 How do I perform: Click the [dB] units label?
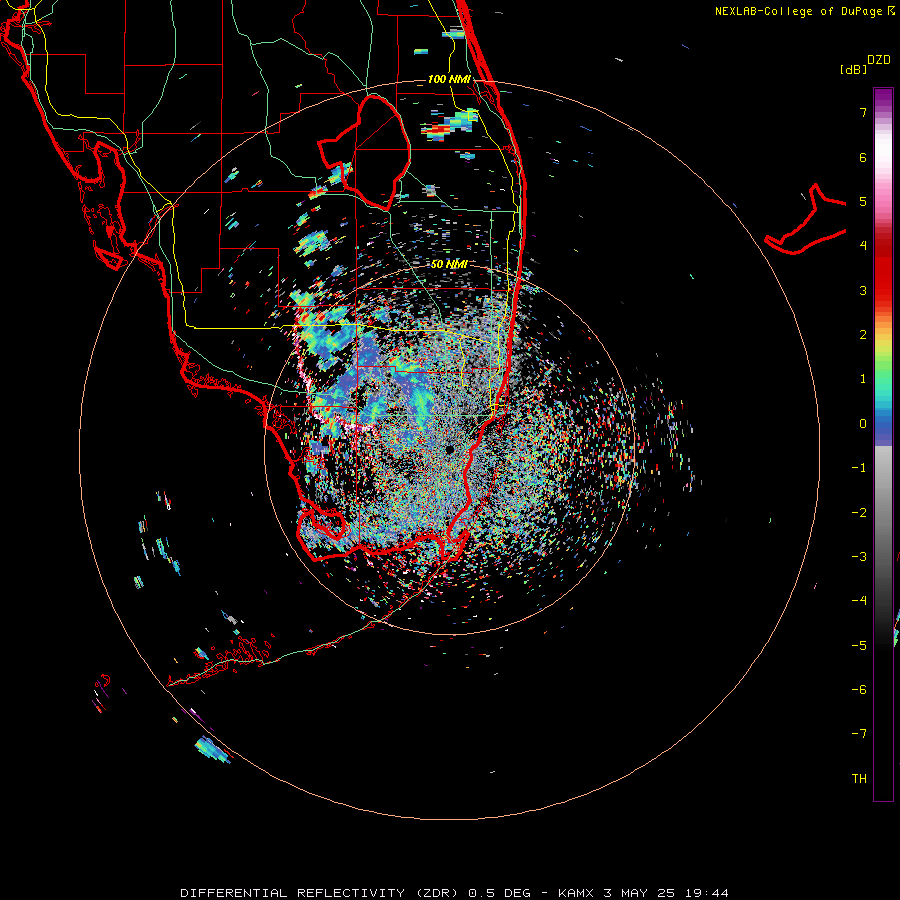point(854,70)
